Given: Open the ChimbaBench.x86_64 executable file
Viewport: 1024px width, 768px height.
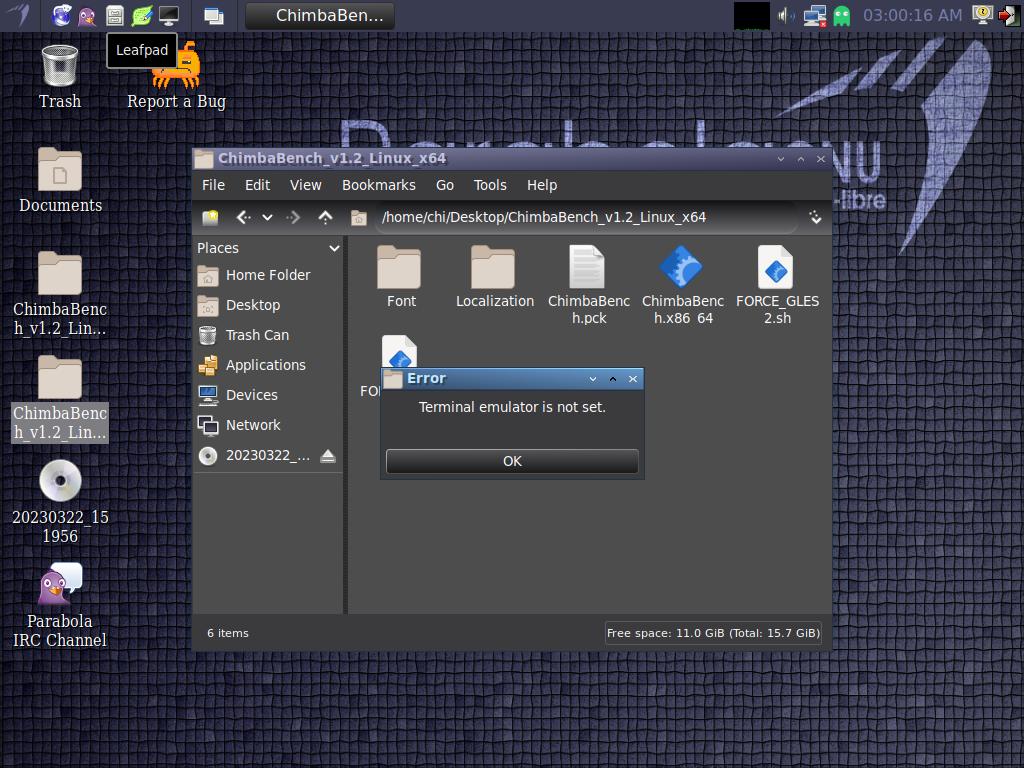Looking at the screenshot, I should (682, 270).
